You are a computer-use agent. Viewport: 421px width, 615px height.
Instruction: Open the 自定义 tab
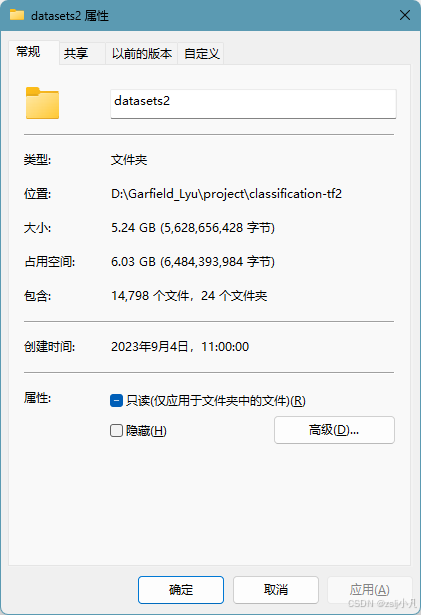click(x=201, y=54)
